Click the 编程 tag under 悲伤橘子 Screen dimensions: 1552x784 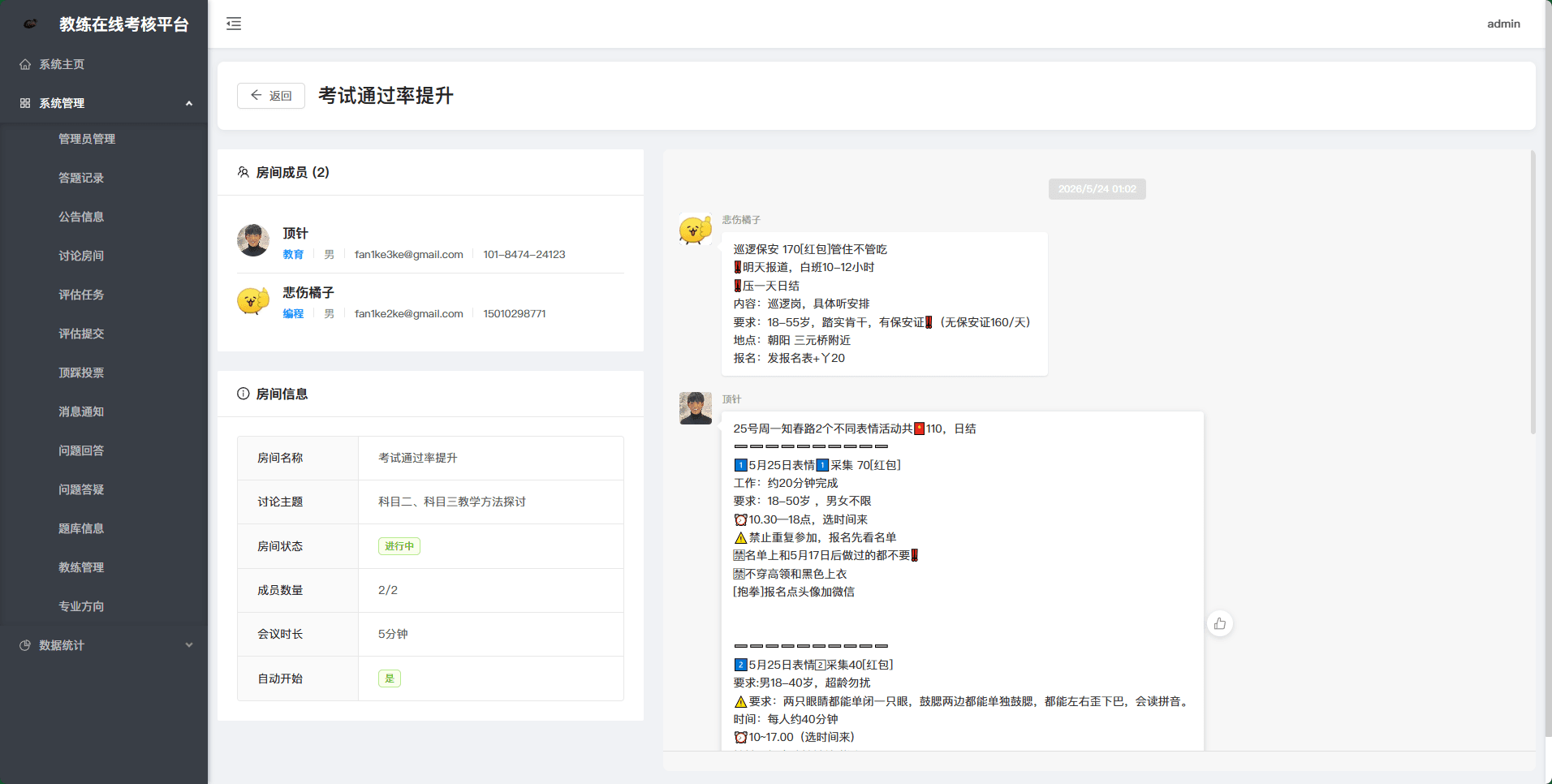point(293,313)
